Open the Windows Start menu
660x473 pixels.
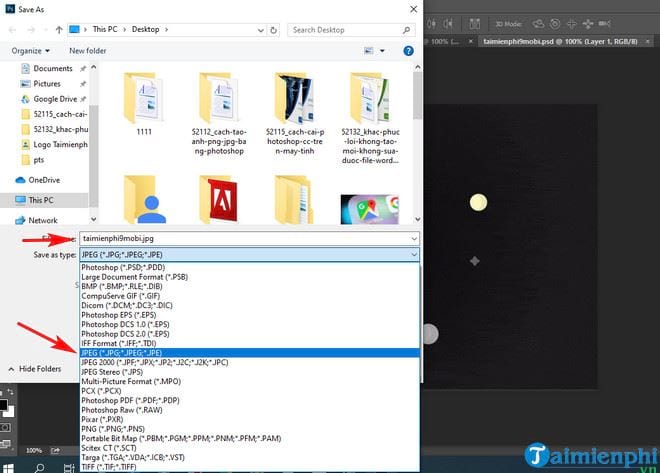point(8,468)
